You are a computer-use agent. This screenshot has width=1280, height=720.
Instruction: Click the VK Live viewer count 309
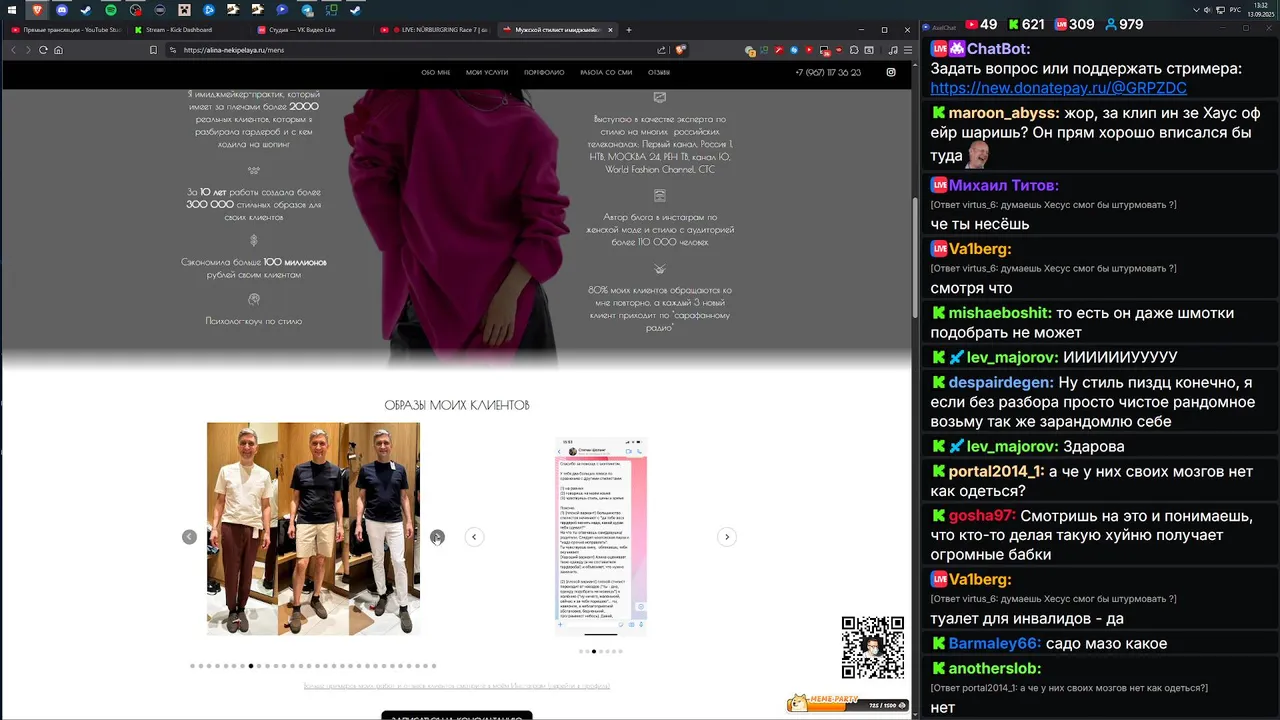tap(1075, 24)
